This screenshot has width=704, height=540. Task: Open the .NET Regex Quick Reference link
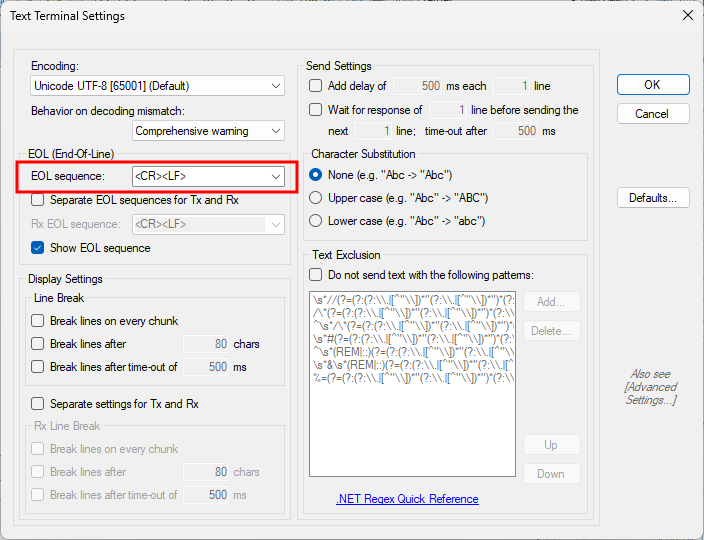coord(407,499)
